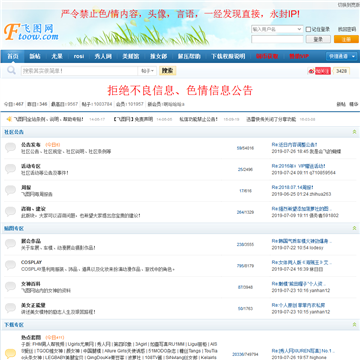Click the post count 795/8179 in COSPLAY row

245,266
